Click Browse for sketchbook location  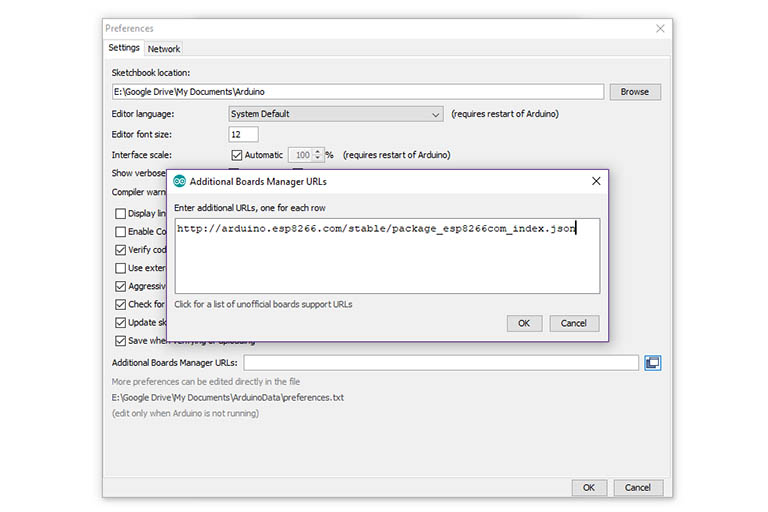[x=635, y=92]
